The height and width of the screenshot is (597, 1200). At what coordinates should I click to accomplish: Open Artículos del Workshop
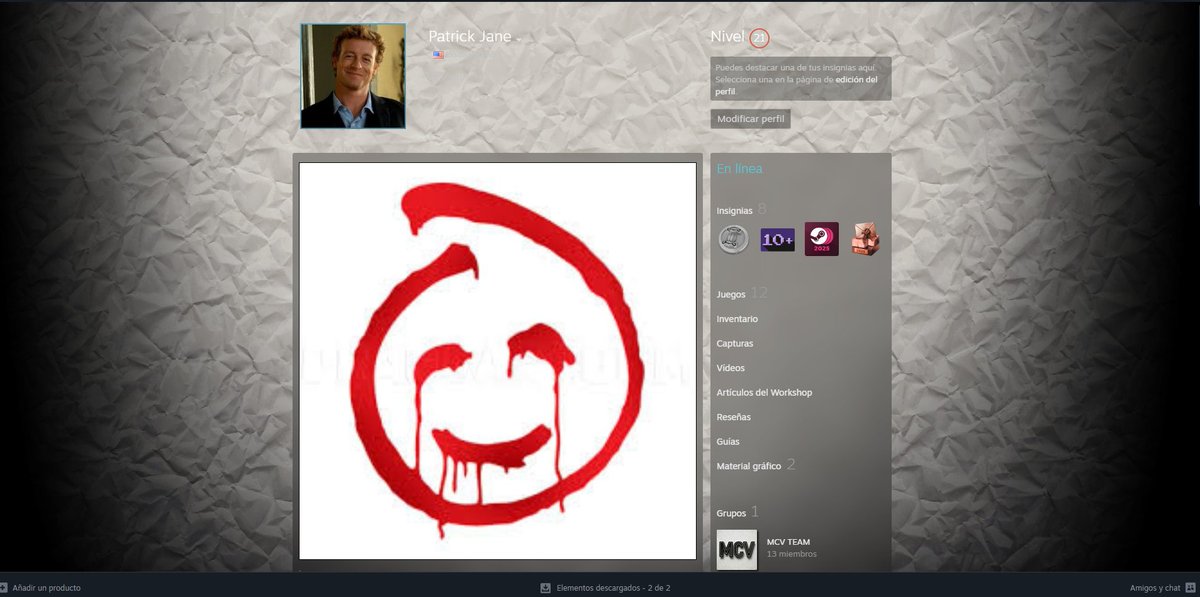[764, 392]
